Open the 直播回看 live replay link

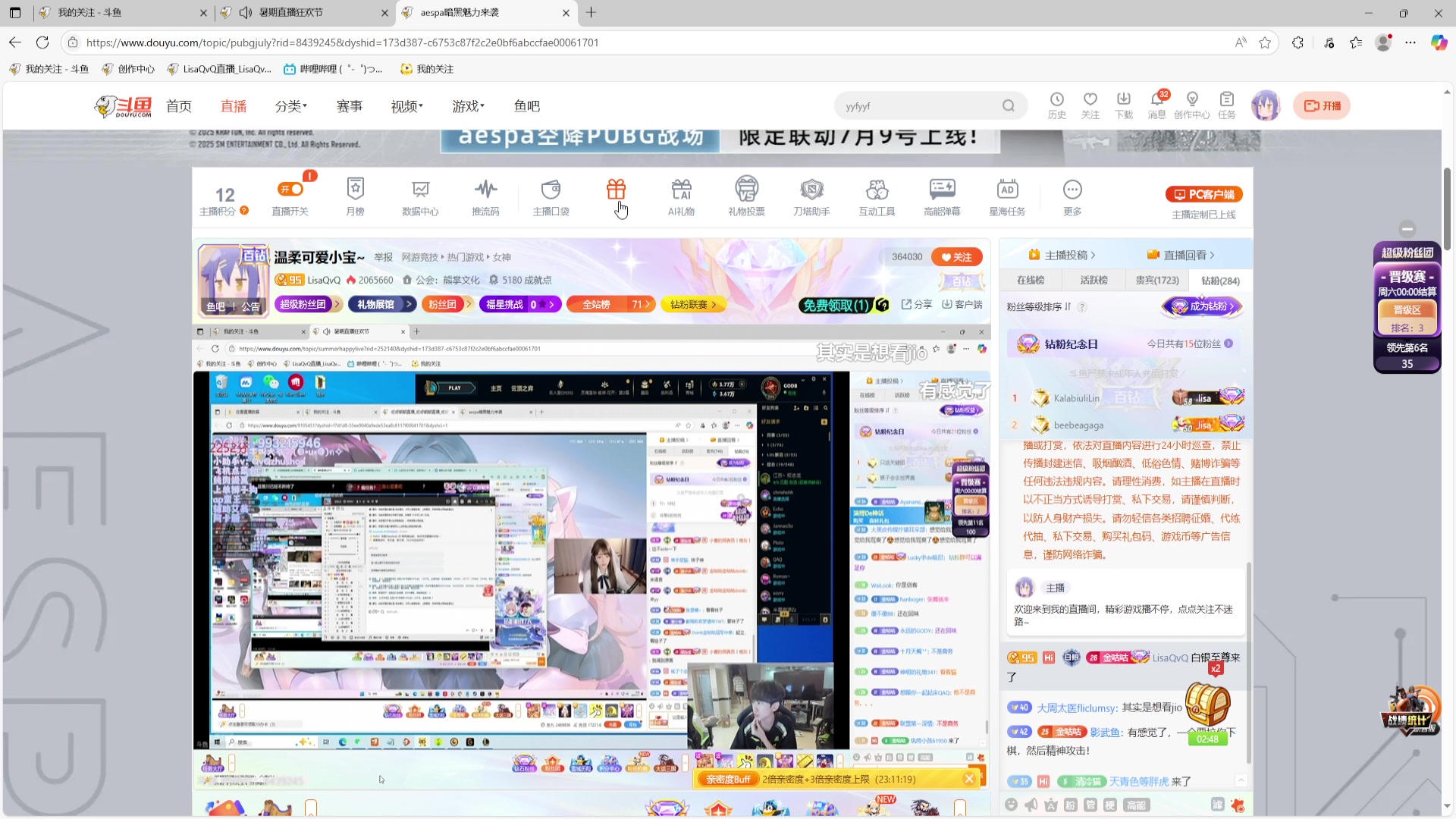click(x=1181, y=255)
